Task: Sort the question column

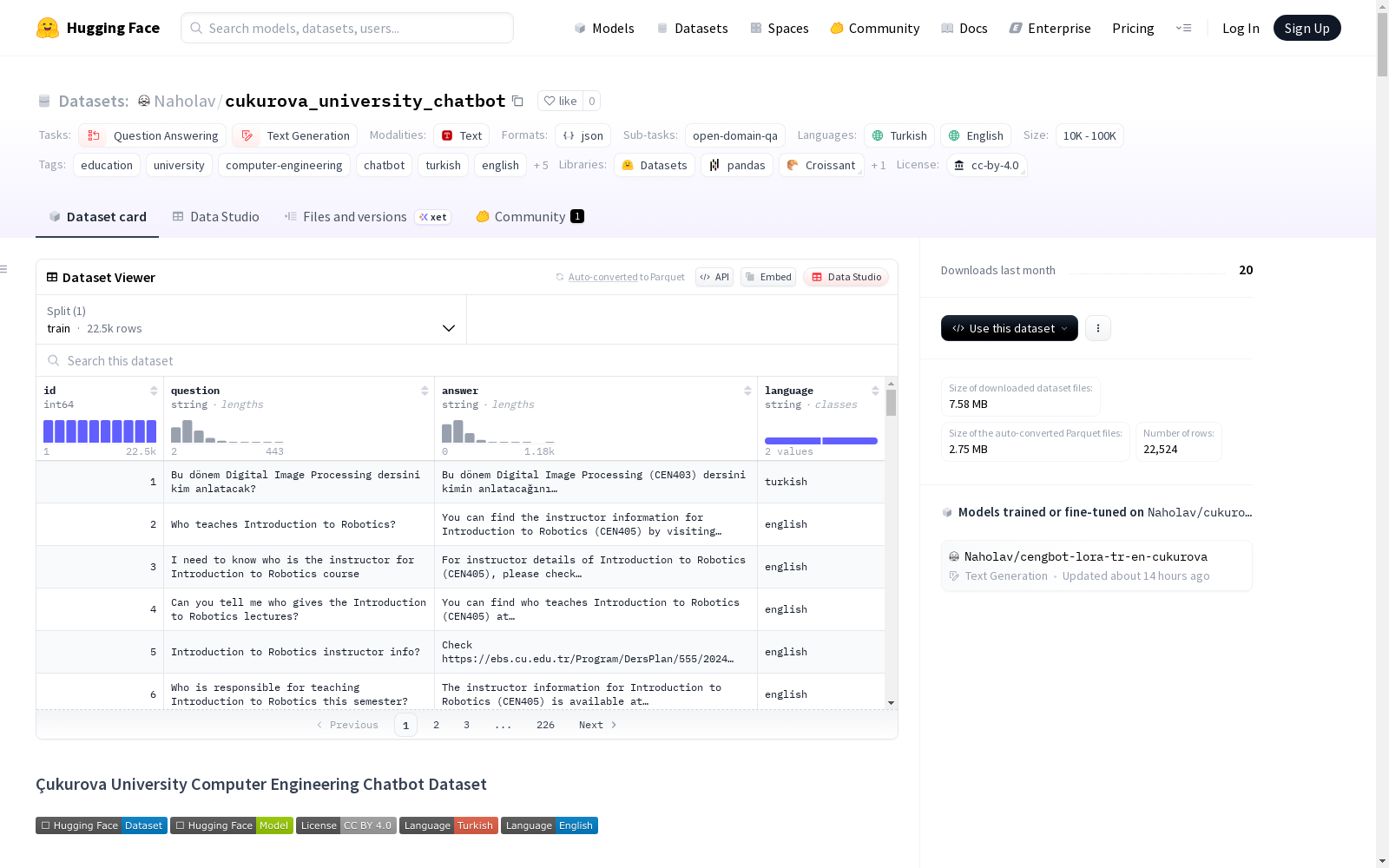Action: click(x=425, y=391)
